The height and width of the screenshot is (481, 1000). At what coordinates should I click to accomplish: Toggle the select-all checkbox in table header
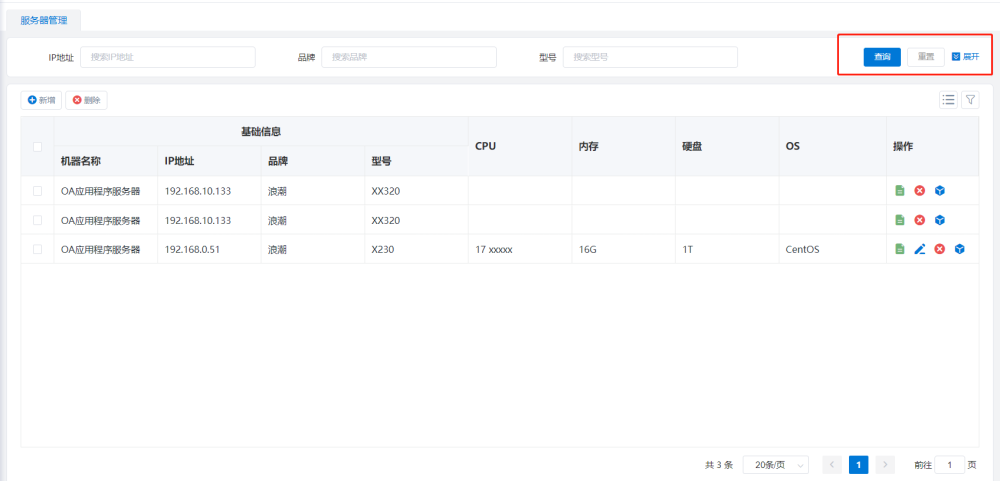pyautogui.click(x=38, y=147)
